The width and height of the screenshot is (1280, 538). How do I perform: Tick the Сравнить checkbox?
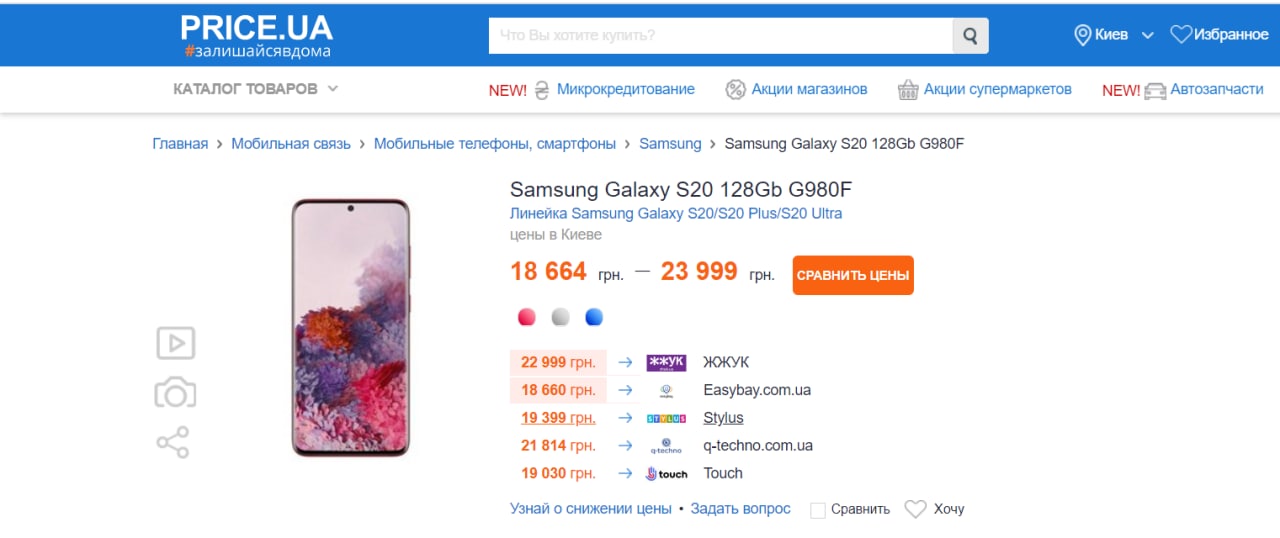818,510
